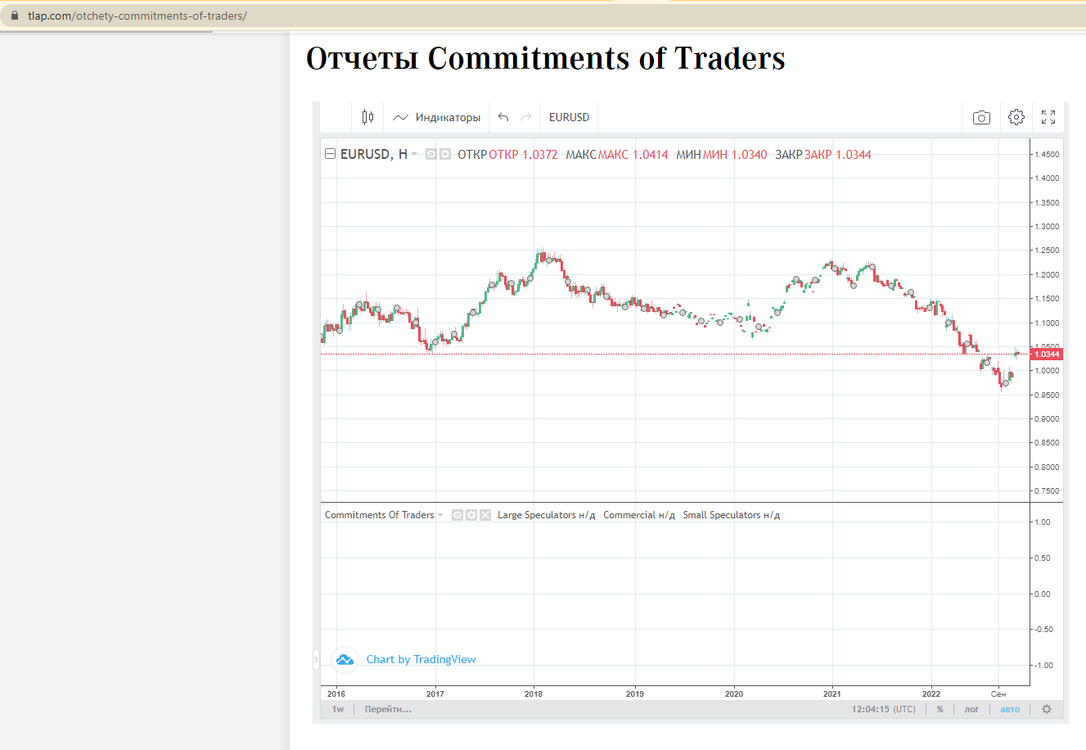Expand the EURUSD, Н legend dropdown arrow

point(414,154)
